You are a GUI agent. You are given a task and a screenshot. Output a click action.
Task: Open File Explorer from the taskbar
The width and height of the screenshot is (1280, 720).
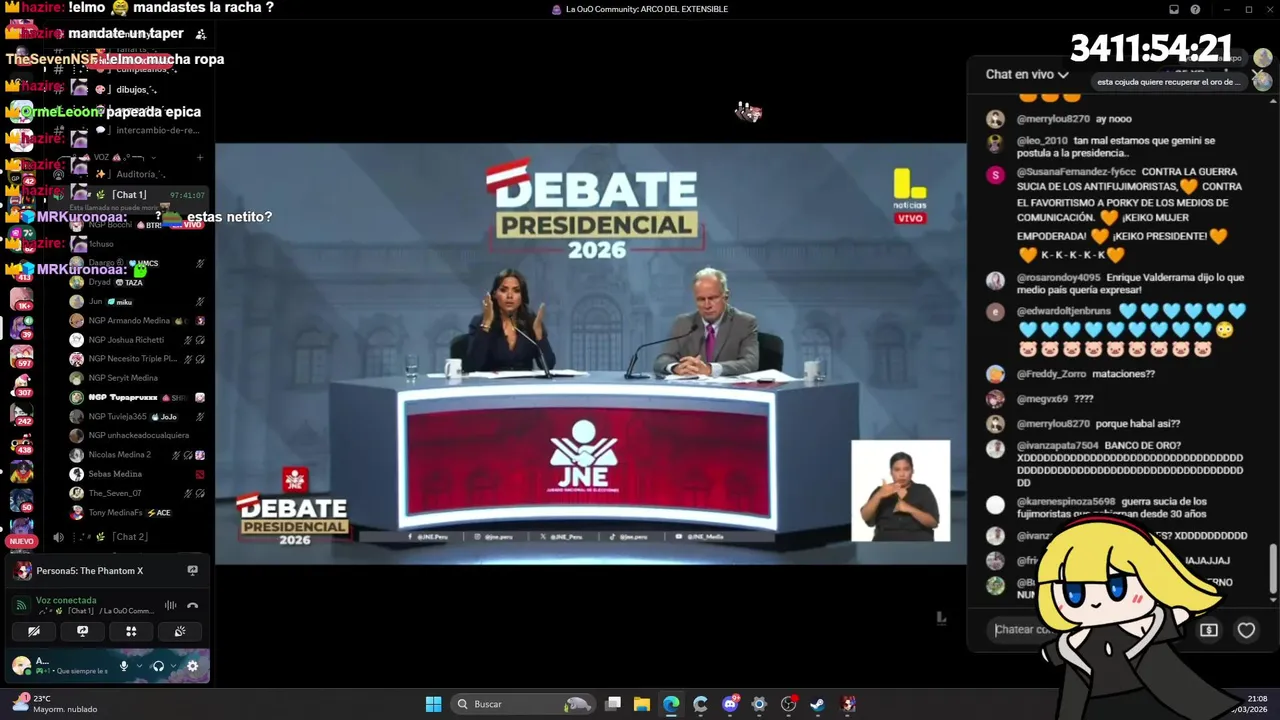(x=642, y=704)
